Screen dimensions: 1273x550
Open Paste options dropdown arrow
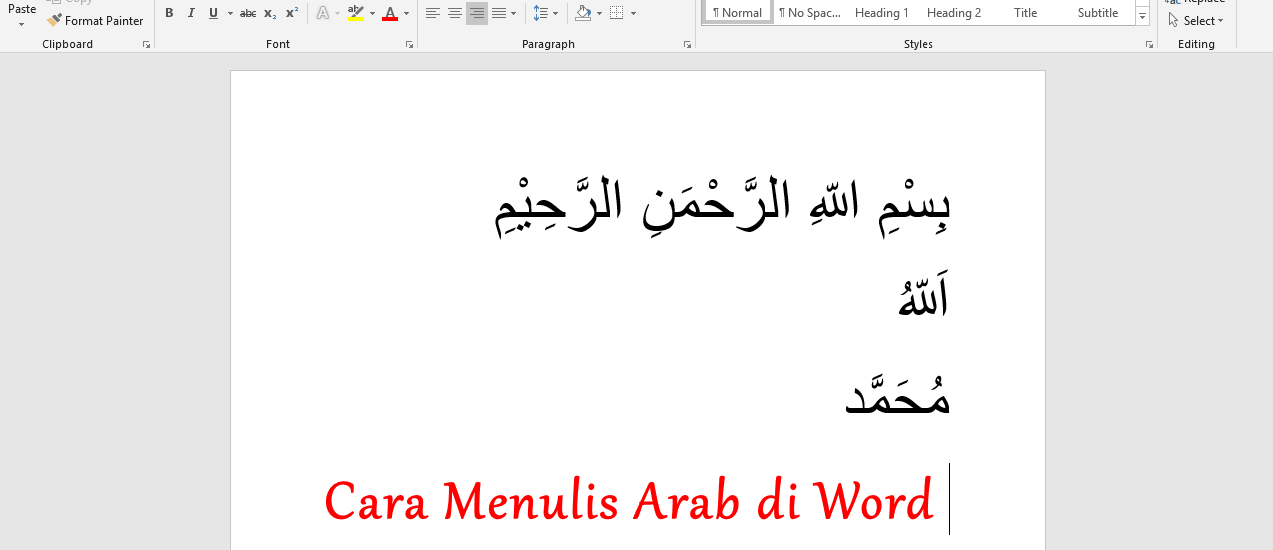(21, 24)
